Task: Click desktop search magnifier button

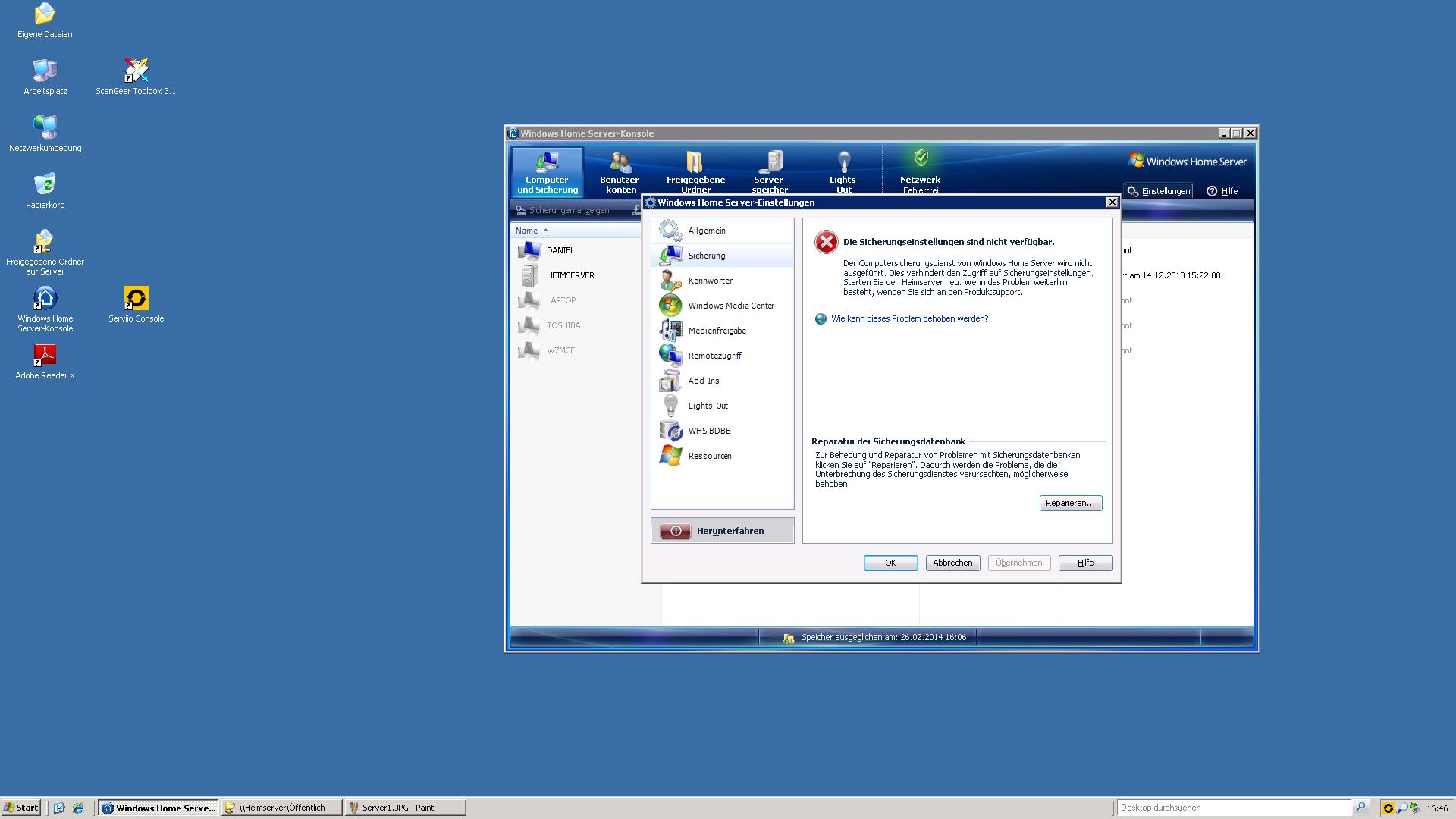Action: (1360, 808)
